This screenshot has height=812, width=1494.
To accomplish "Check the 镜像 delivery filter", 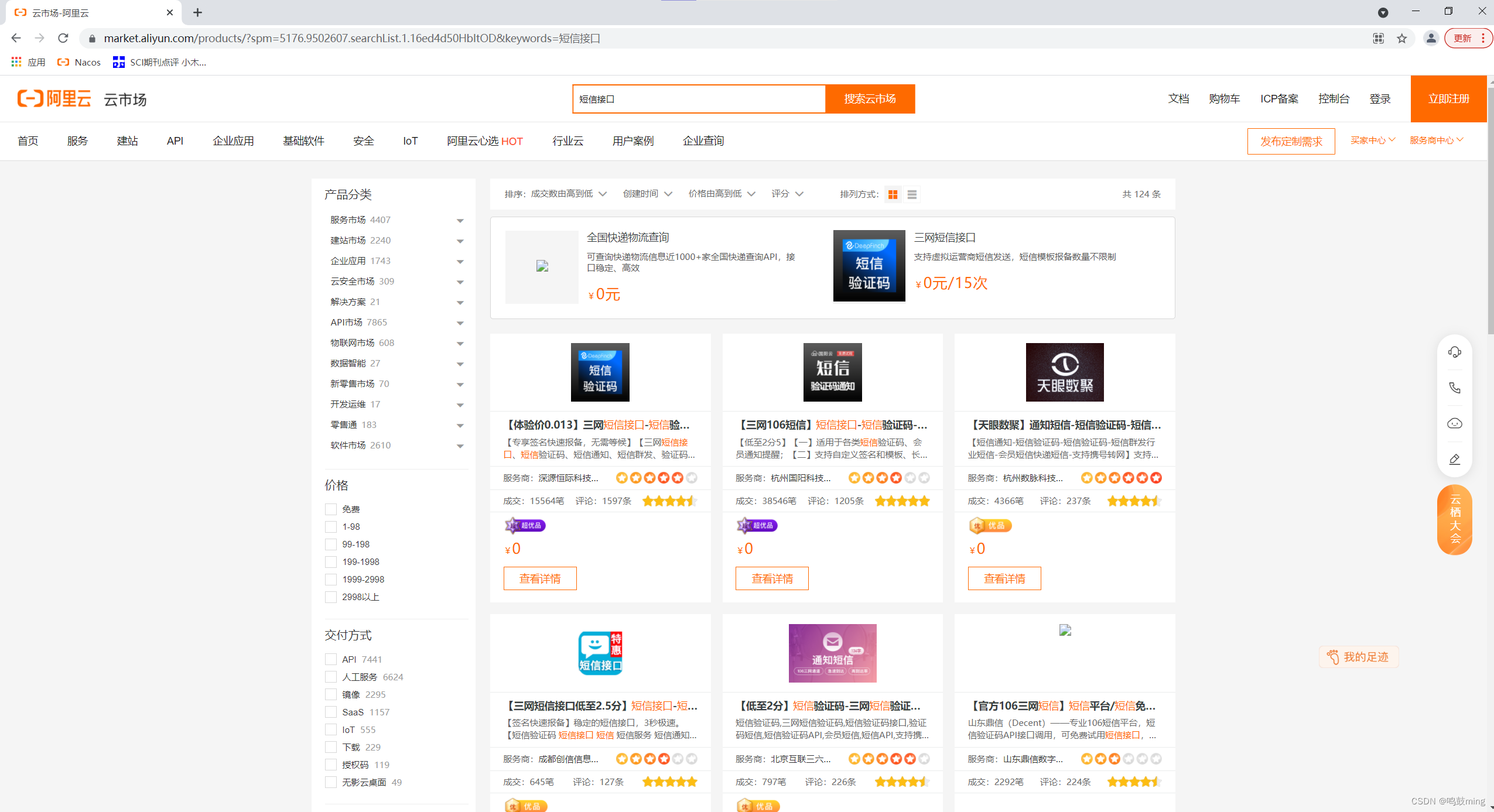I will (331, 694).
